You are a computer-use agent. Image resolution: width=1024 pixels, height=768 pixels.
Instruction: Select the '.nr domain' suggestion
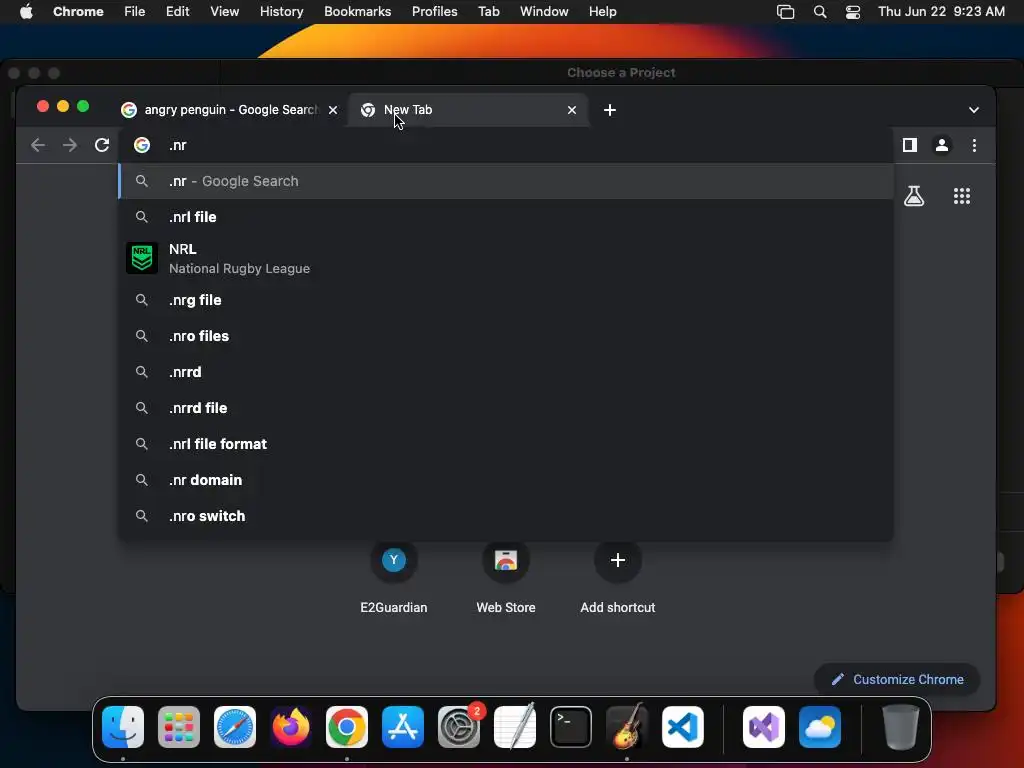(505, 479)
